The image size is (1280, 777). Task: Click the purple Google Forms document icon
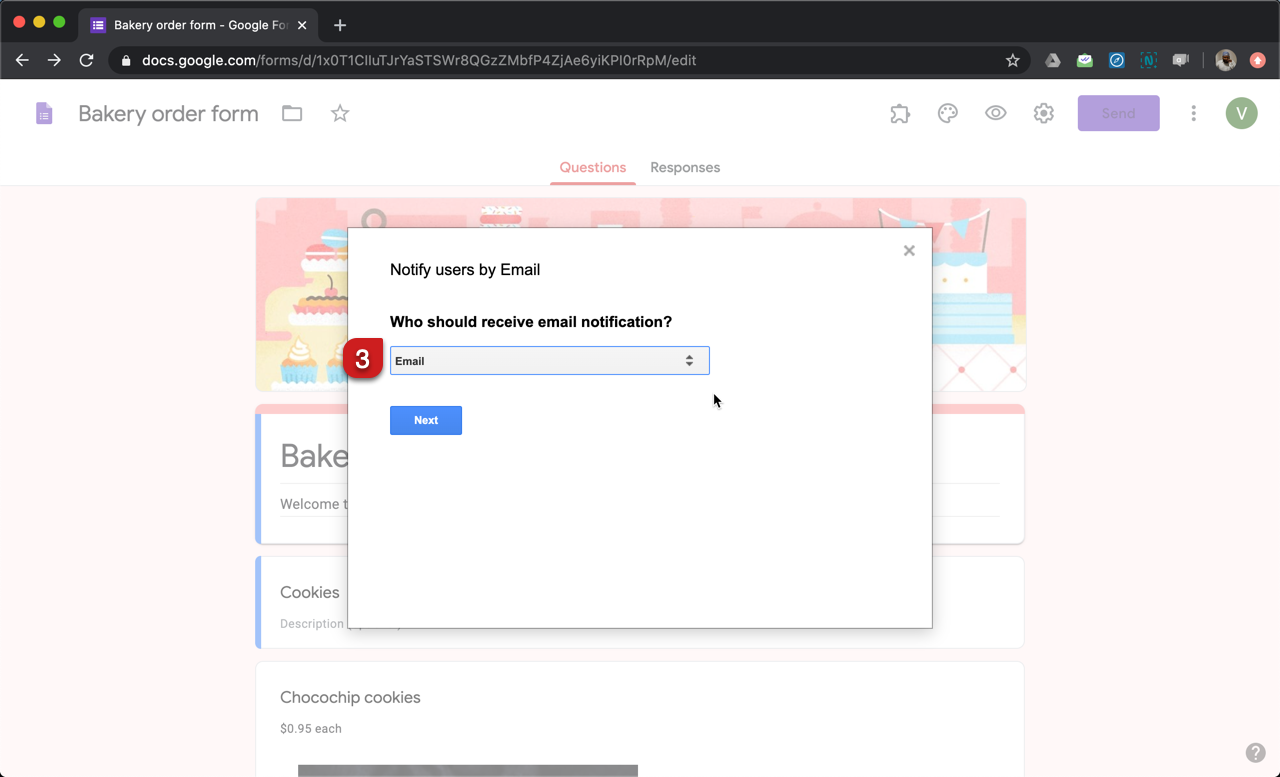tap(44, 113)
